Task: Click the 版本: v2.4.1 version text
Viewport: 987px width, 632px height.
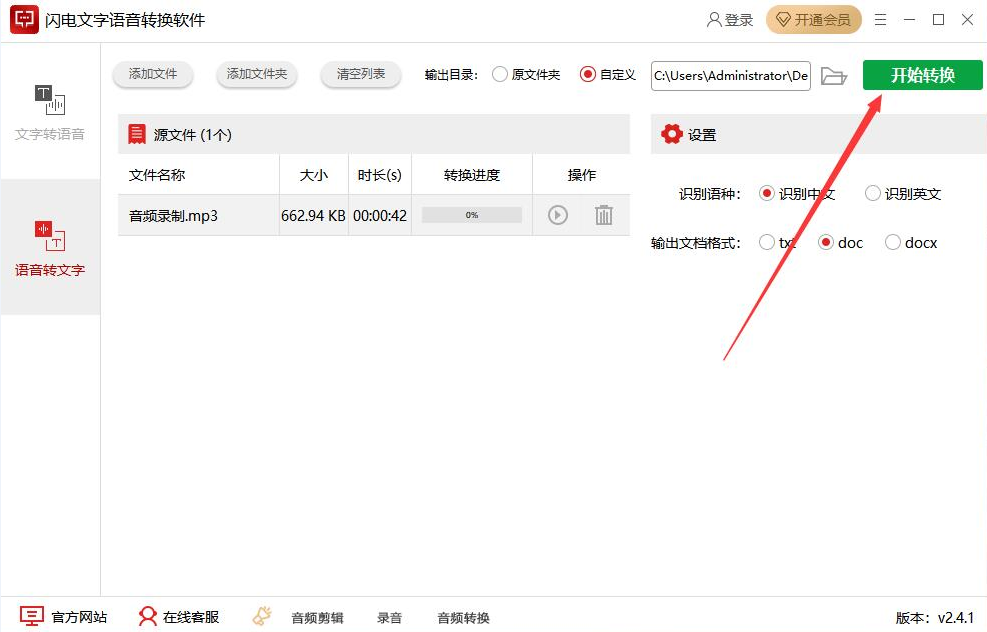Action: [x=934, y=618]
